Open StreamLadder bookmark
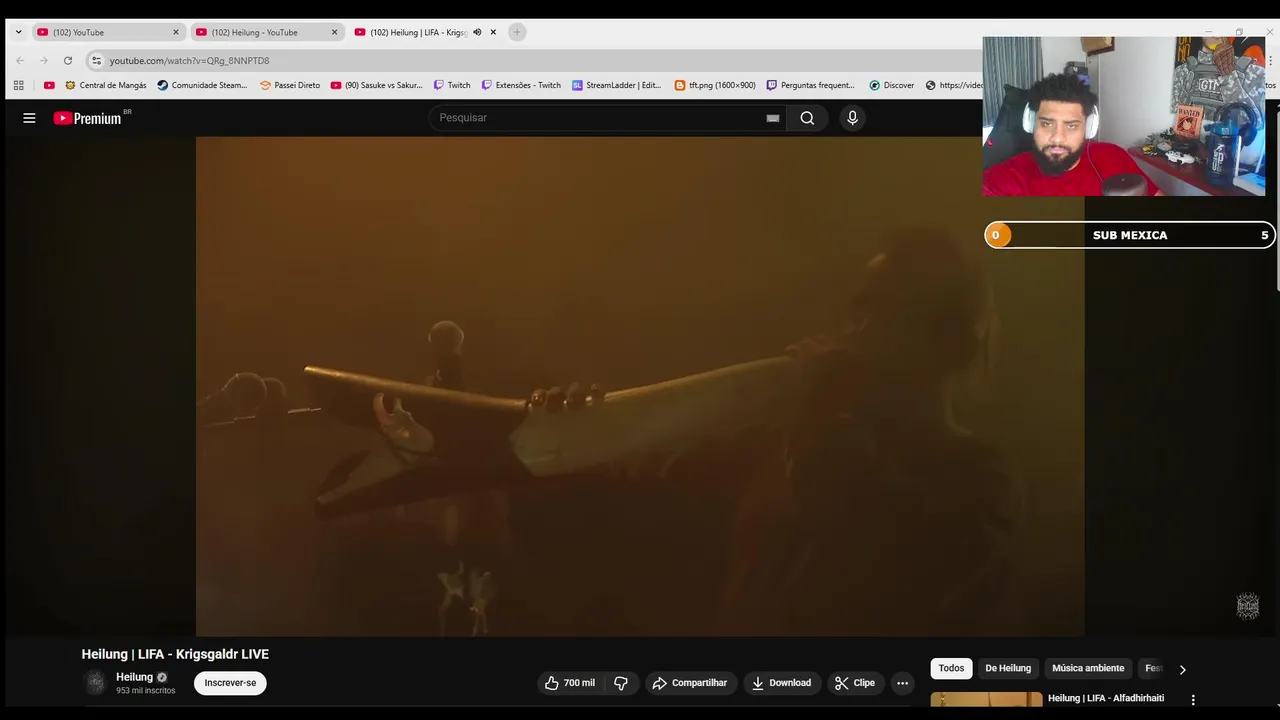This screenshot has height=720, width=1280. [x=617, y=85]
